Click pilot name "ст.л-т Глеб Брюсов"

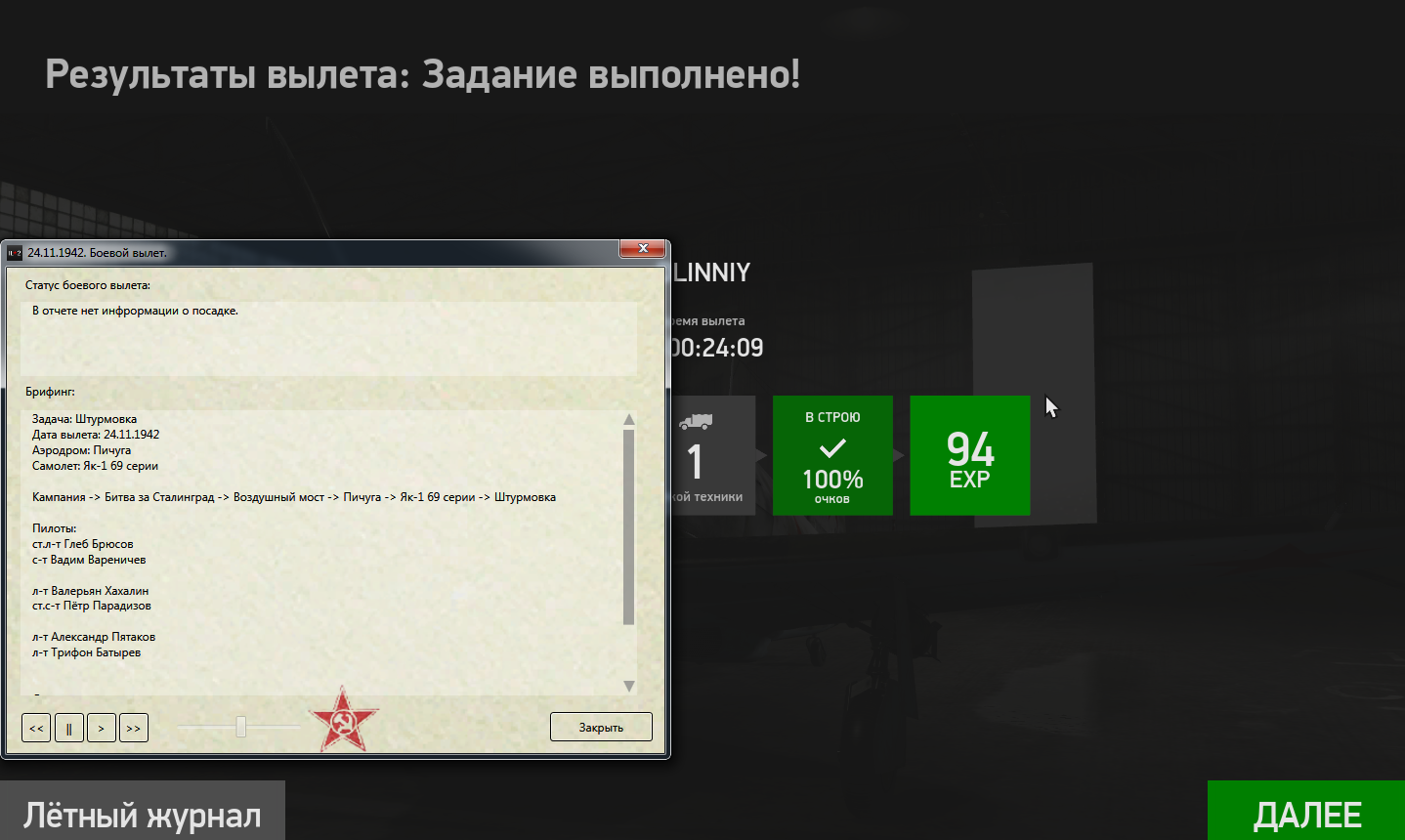pyautogui.click(x=83, y=544)
